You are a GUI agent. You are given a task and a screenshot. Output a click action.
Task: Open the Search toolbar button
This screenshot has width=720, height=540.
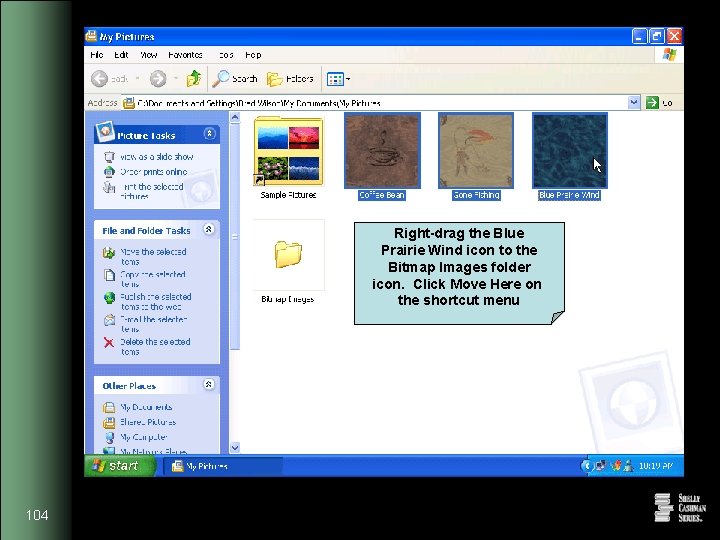tap(235, 79)
